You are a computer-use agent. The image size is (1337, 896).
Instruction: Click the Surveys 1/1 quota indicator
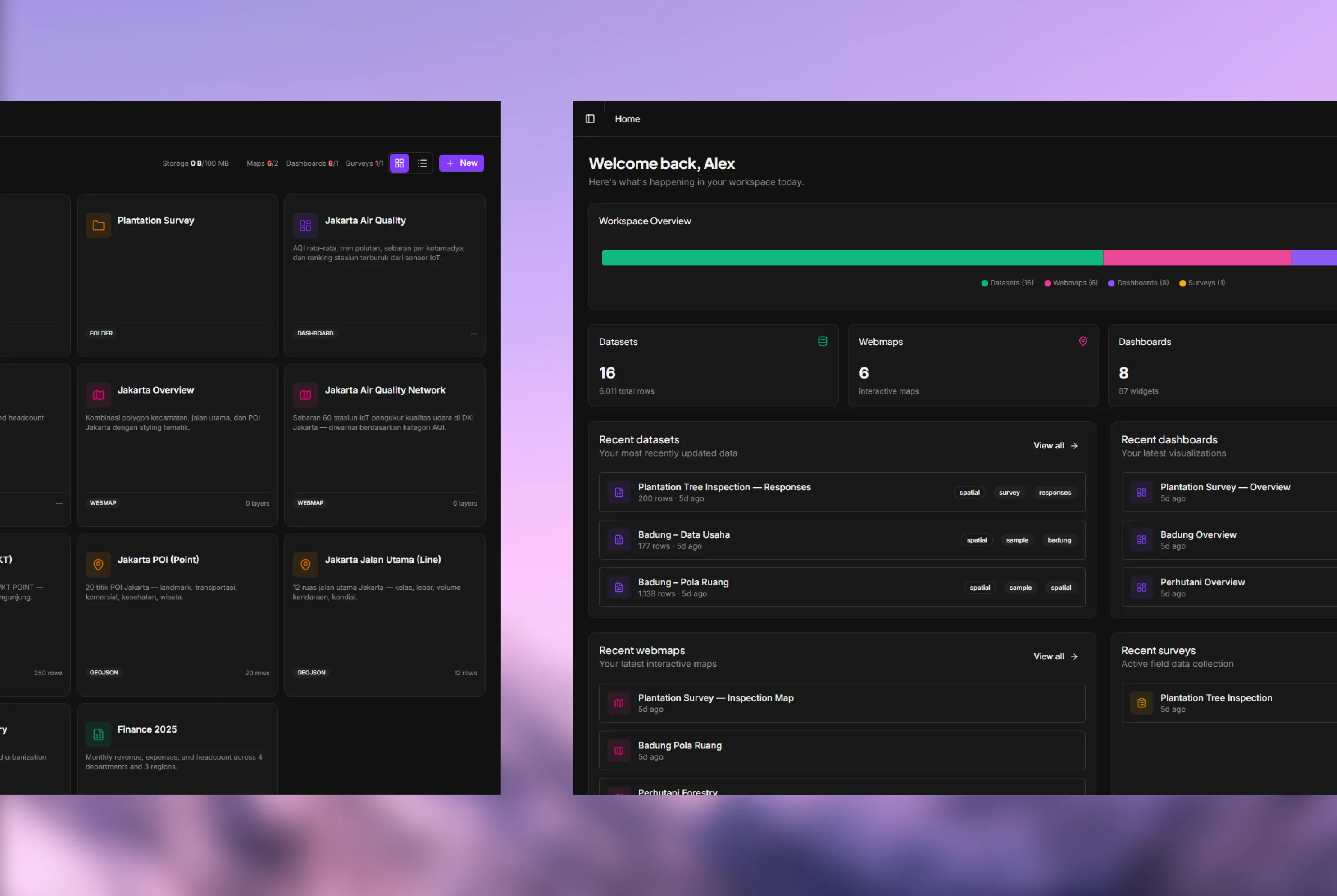[x=365, y=163]
